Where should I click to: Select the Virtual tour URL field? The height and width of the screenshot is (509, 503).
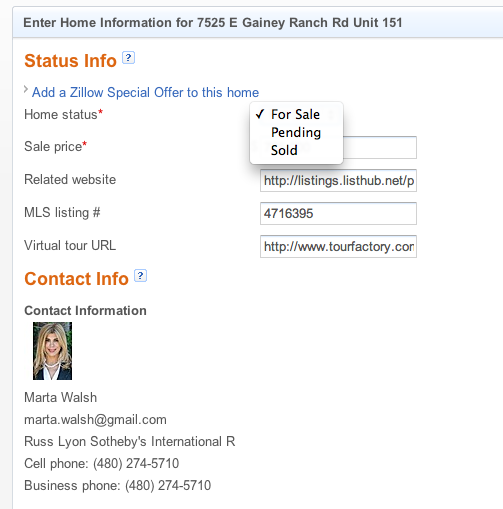(338, 246)
